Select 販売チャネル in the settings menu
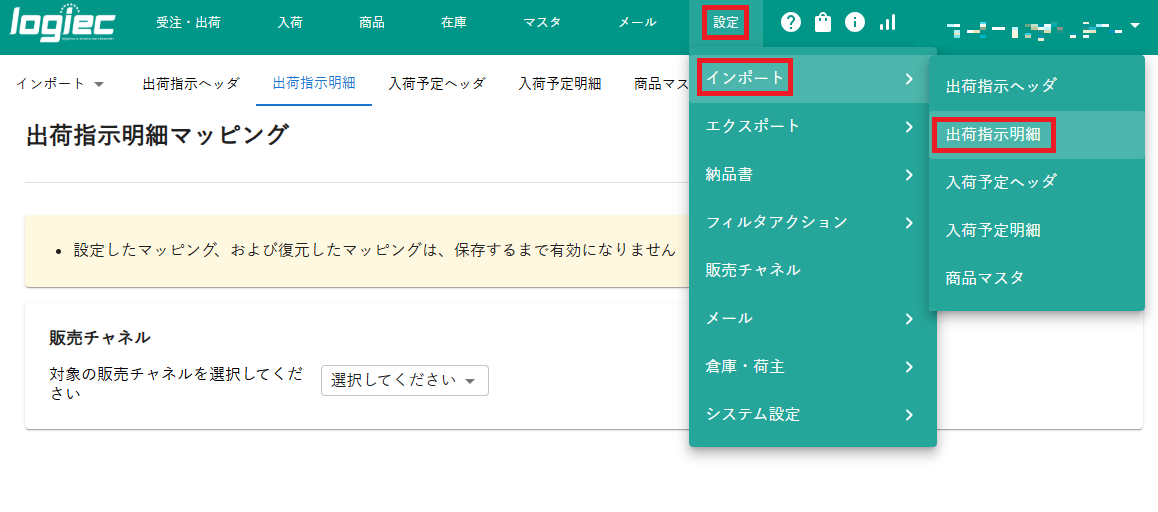This screenshot has height=512, width=1158. tap(812, 270)
